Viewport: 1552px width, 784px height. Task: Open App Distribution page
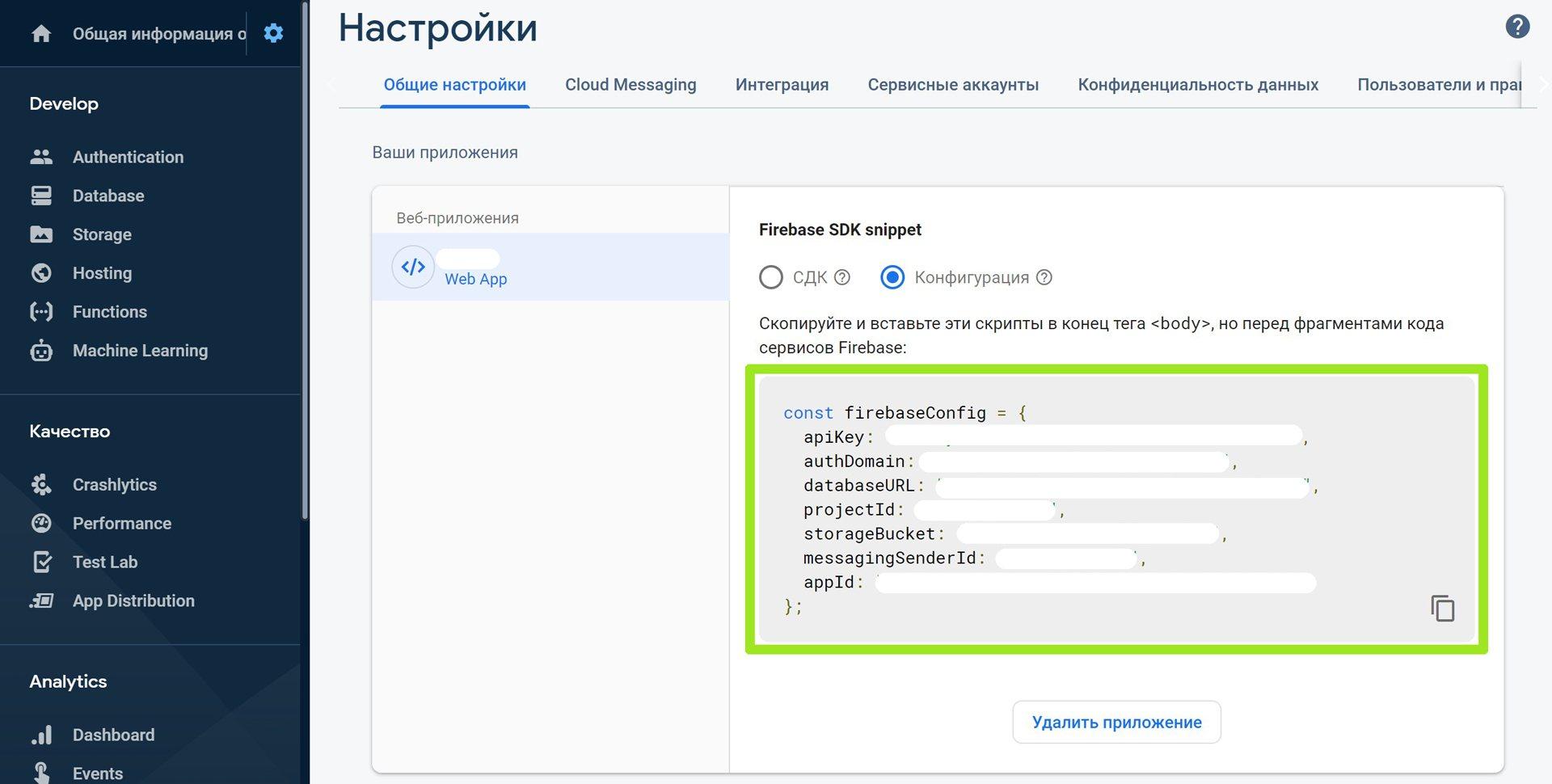tap(133, 601)
